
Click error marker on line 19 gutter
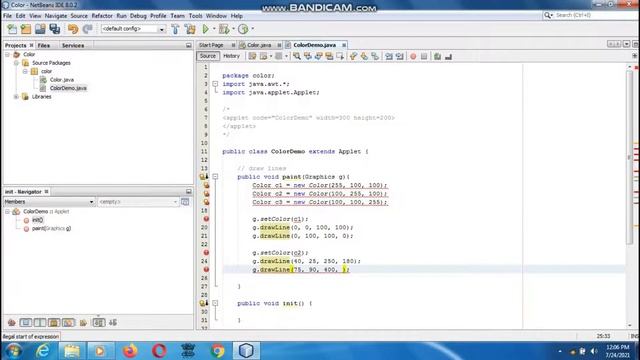[x=206, y=219]
